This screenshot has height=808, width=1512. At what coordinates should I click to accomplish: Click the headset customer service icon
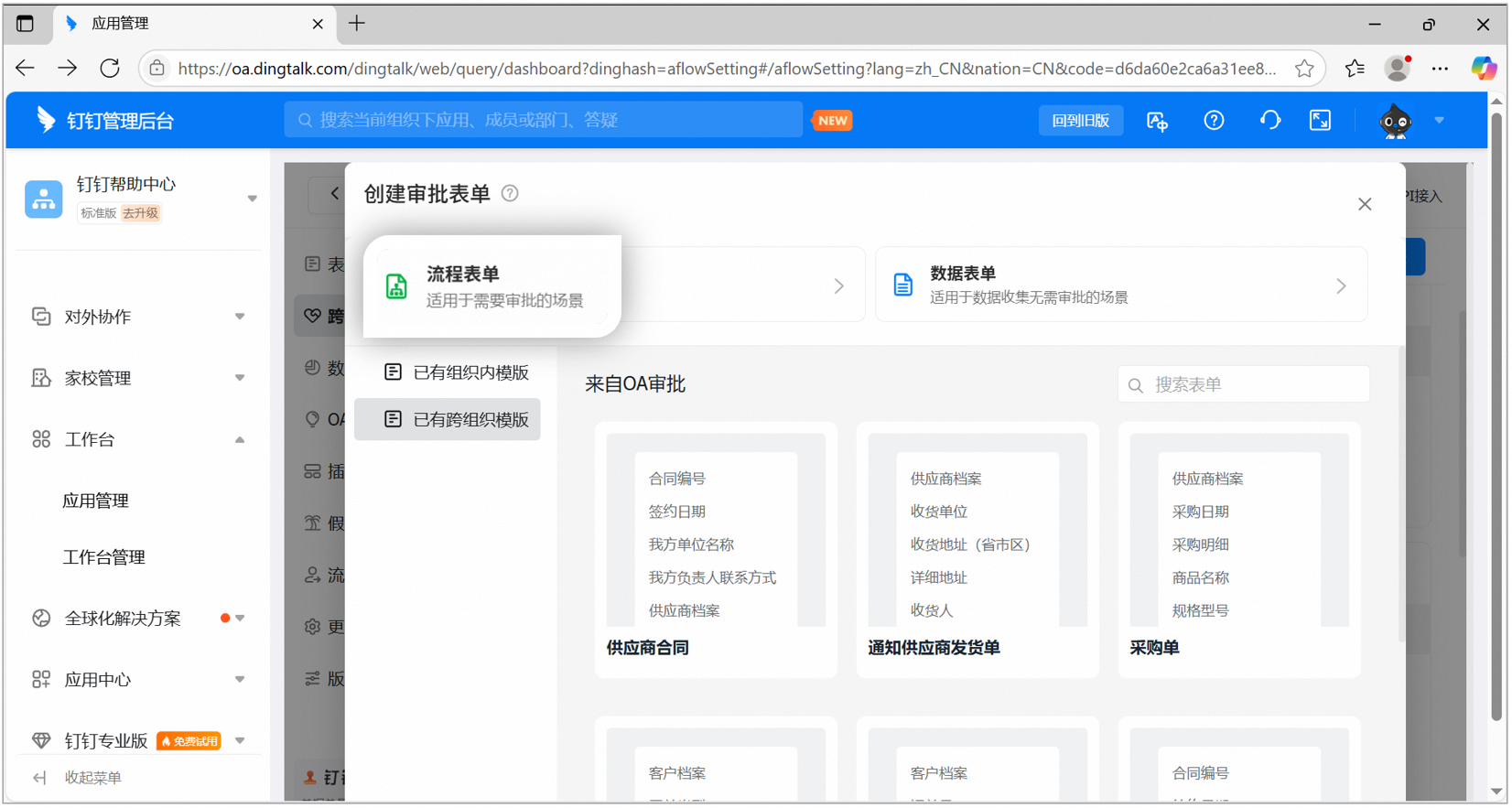pyautogui.click(x=1269, y=121)
